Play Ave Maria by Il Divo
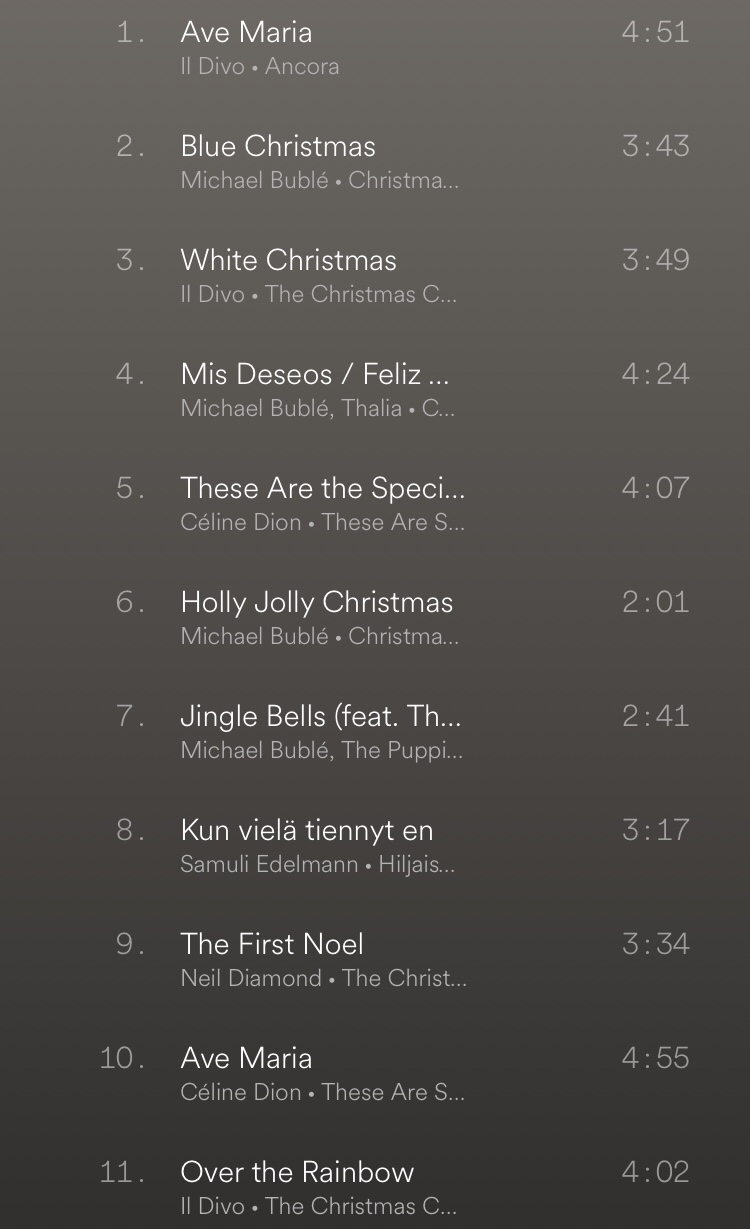Viewport: 750px width, 1229px height. point(375,48)
